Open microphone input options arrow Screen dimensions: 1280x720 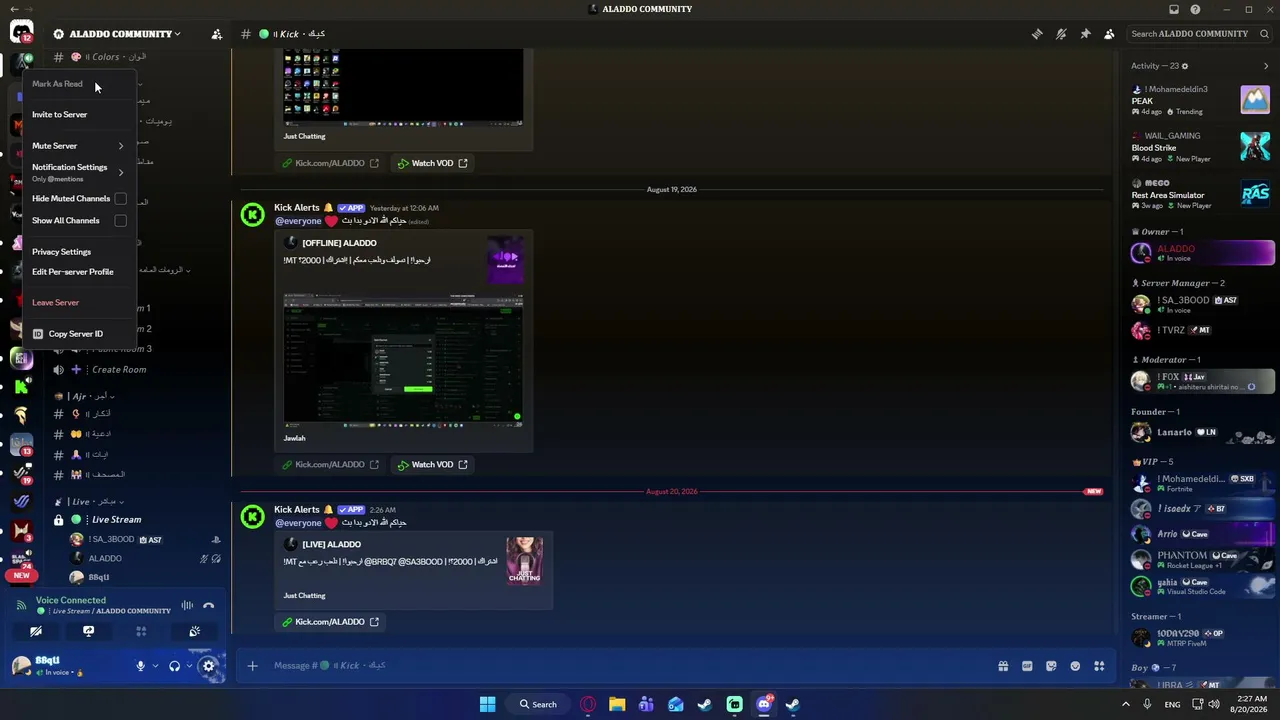(155, 666)
